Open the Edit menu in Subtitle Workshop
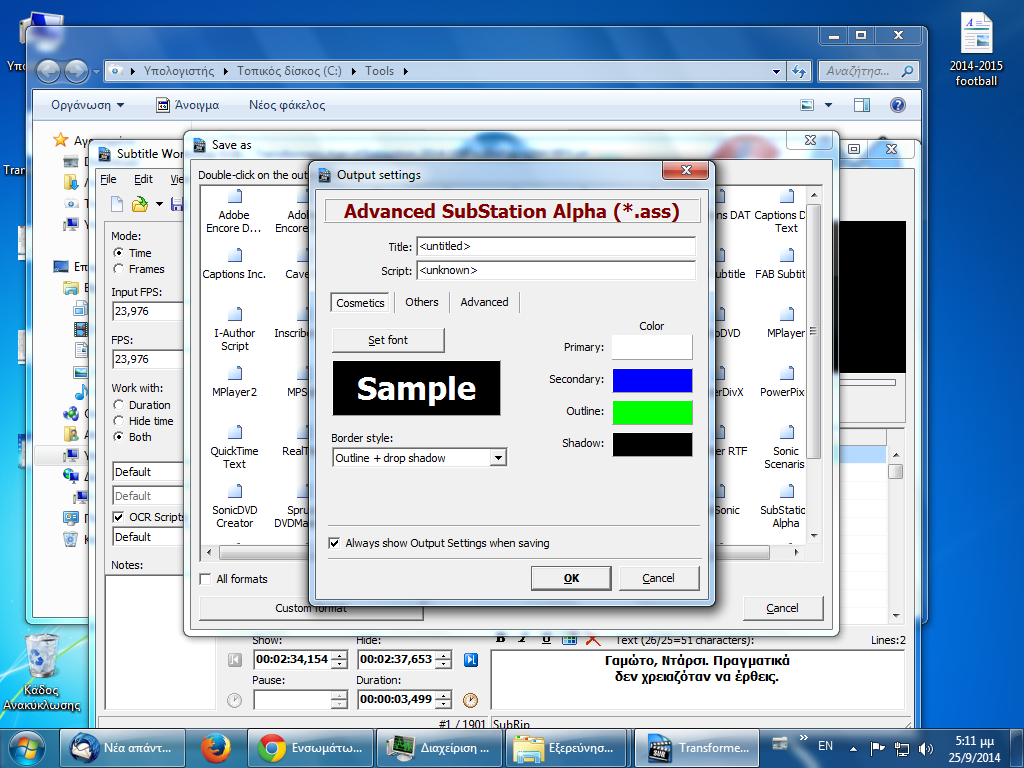Viewport: 1024px width, 768px height. click(143, 179)
